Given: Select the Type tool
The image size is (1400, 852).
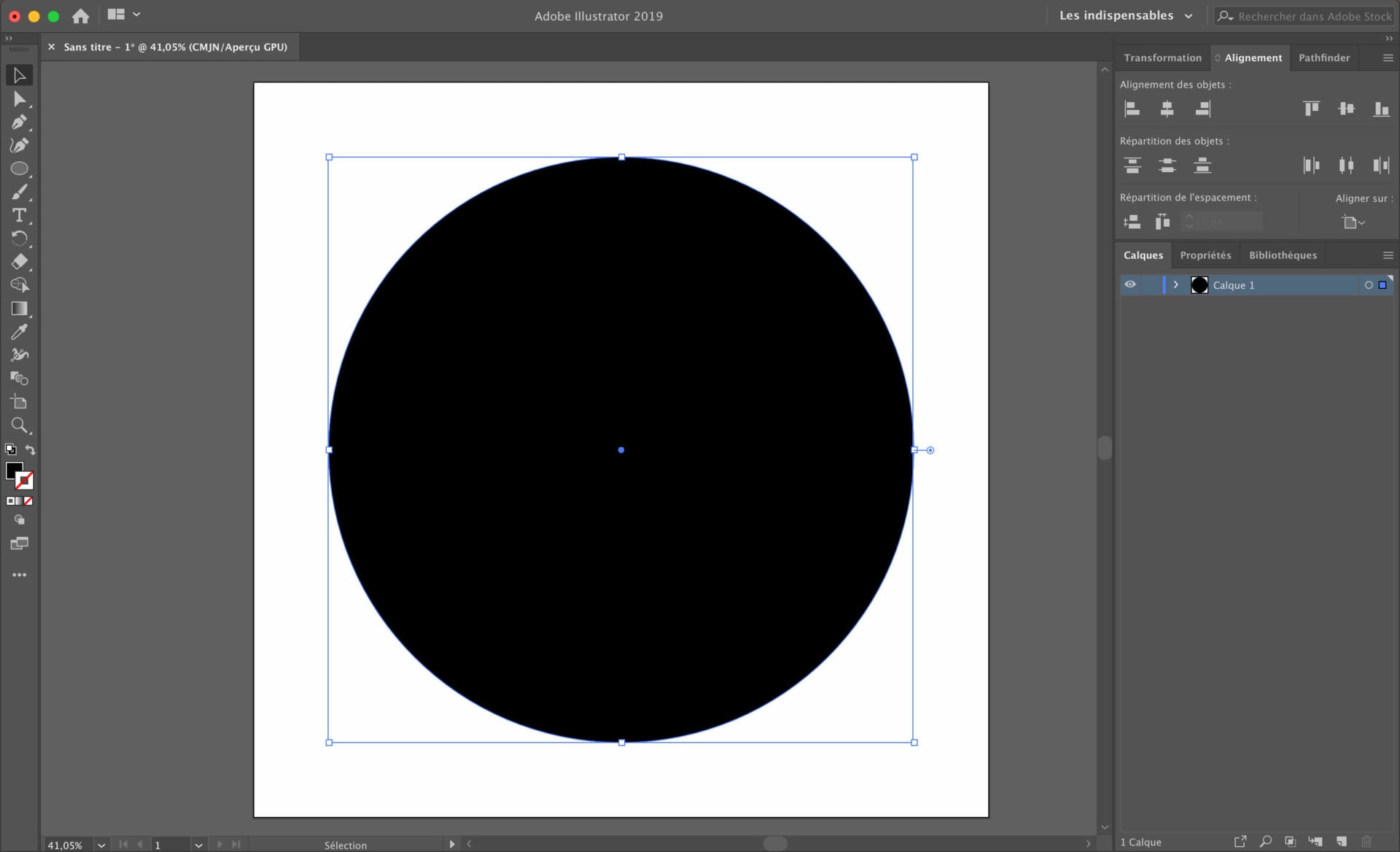Looking at the screenshot, I should coord(19,215).
